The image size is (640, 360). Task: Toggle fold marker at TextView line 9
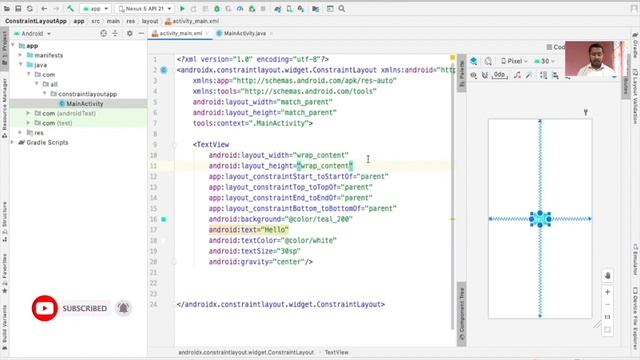click(x=175, y=144)
